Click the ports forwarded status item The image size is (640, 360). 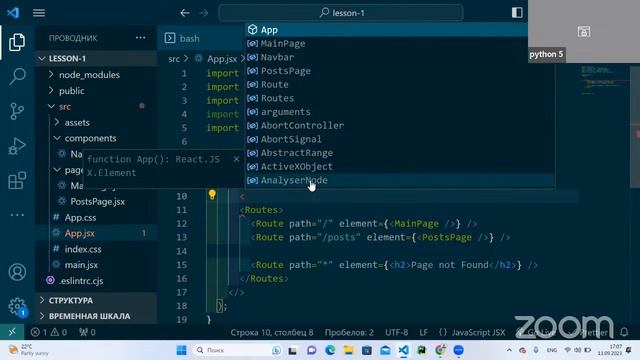pos(87,332)
